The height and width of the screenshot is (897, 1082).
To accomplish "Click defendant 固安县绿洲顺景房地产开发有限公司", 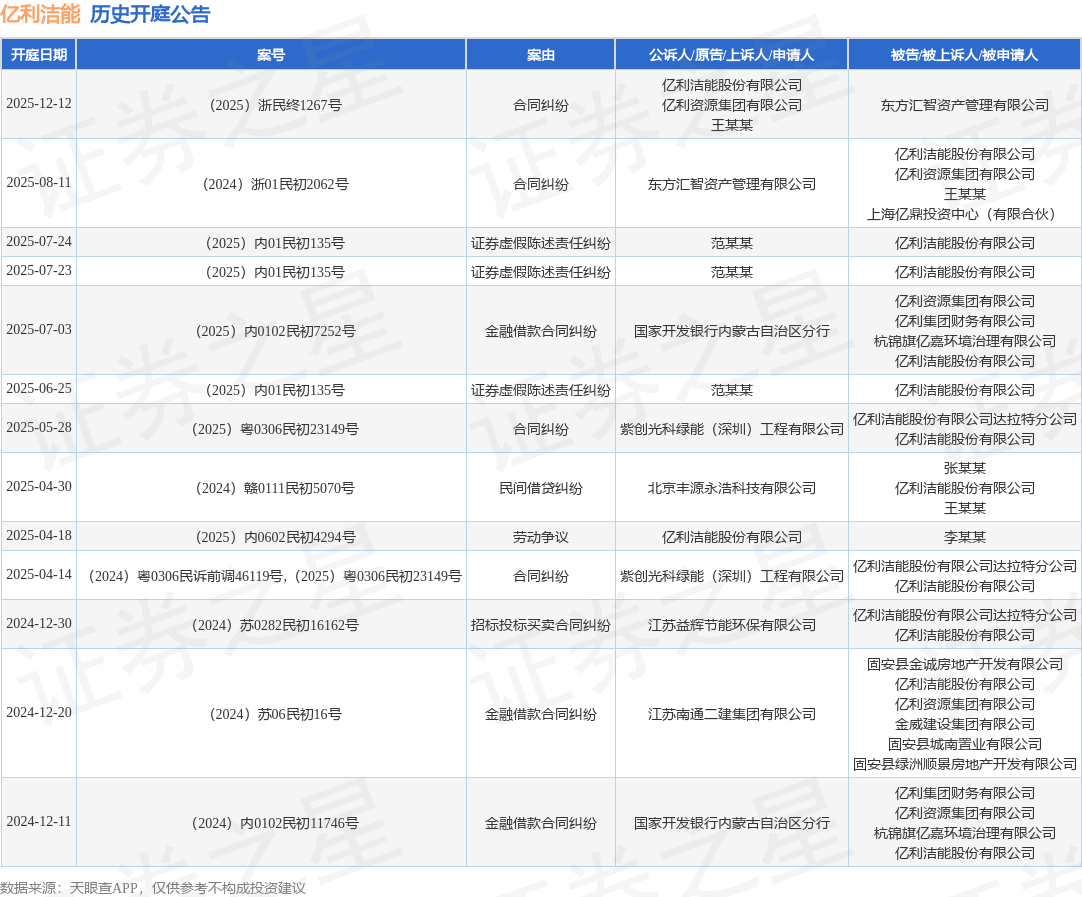I will [964, 764].
